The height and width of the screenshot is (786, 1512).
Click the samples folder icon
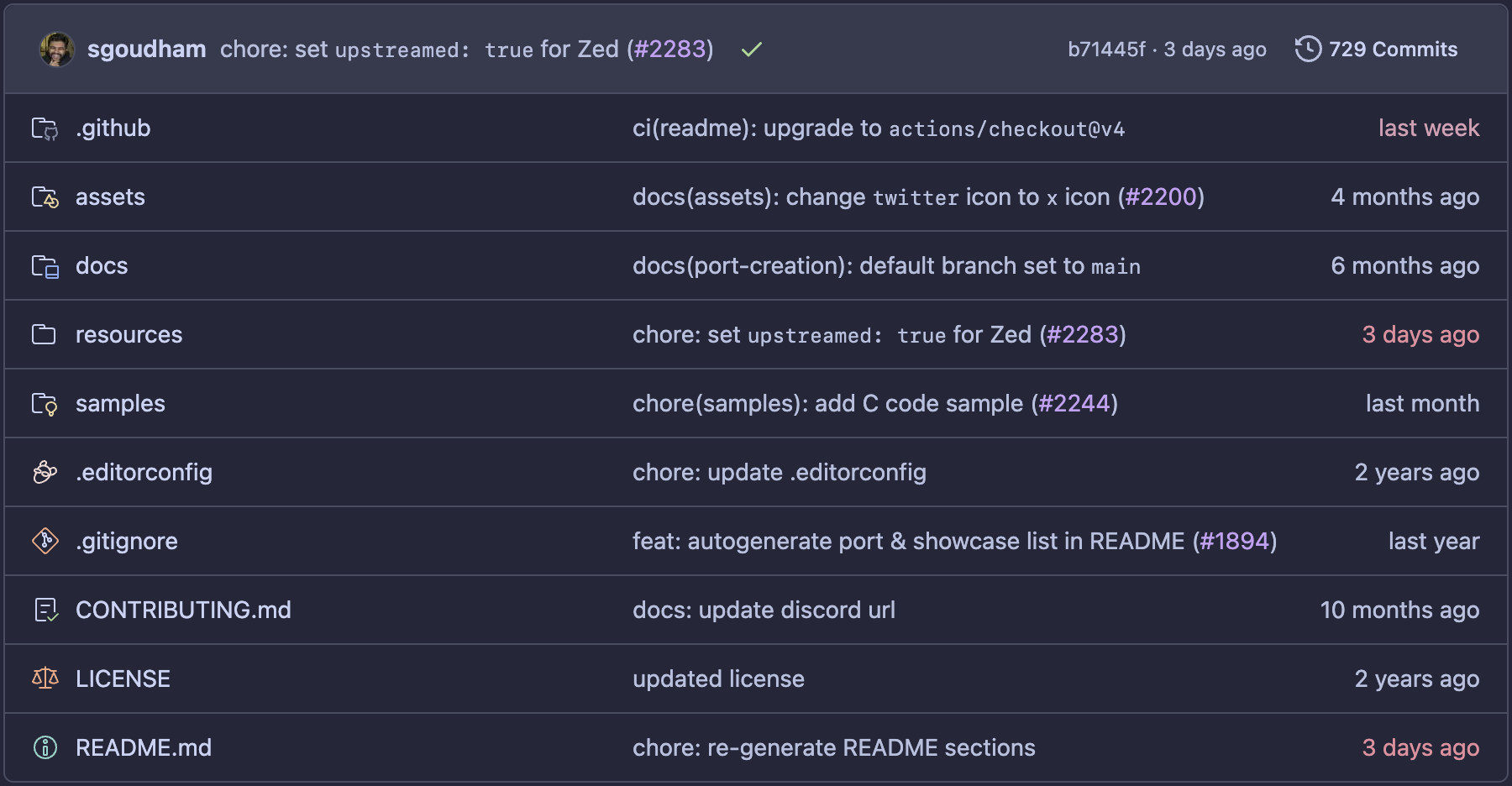tap(45, 404)
